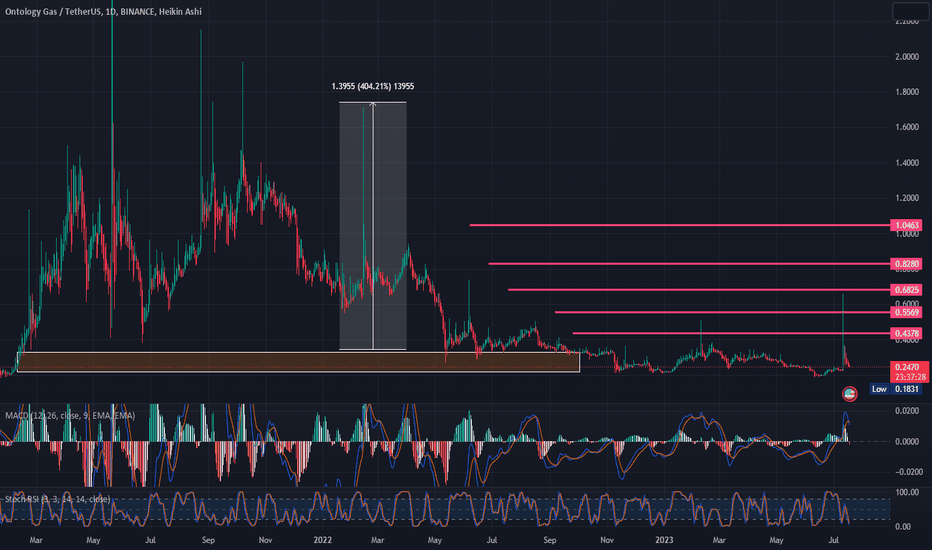This screenshot has width=932, height=550.
Task: Click the 1.8000 value on price axis
Action: tap(907, 92)
